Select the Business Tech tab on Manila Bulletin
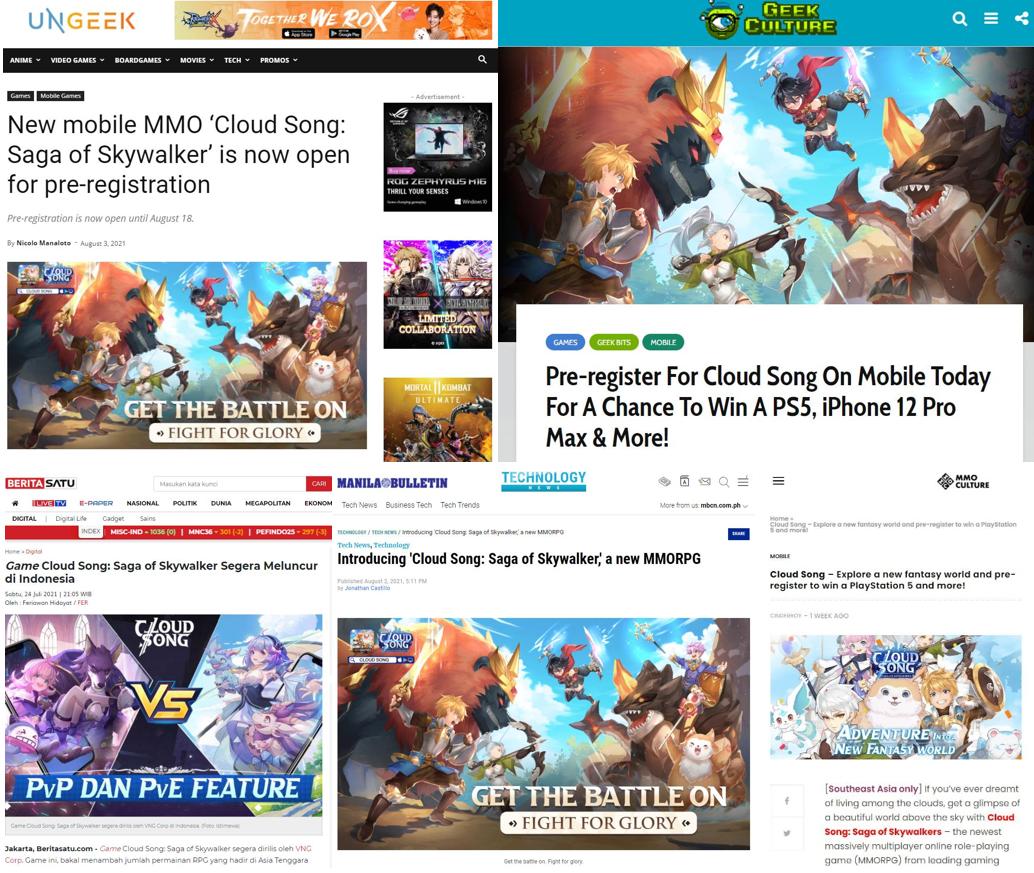This screenshot has width=1034, height=873. coord(409,505)
